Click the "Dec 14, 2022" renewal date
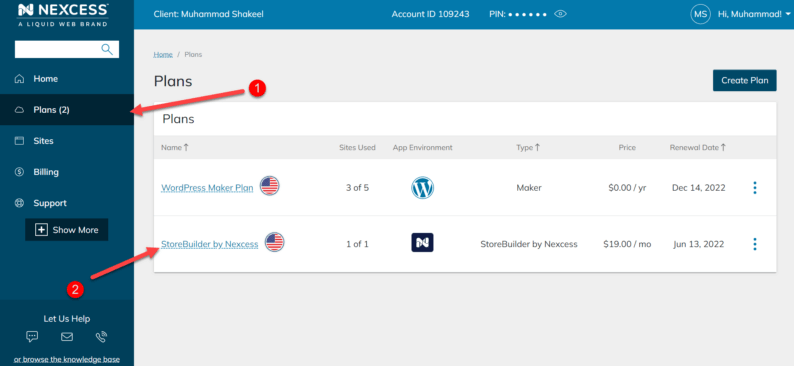This screenshot has width=794, height=366. point(698,188)
